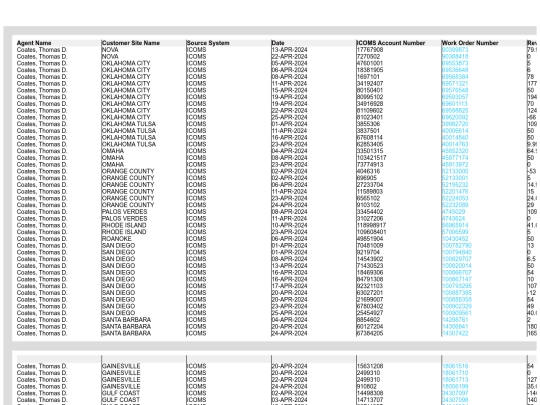Open work order for Gulf Coast 02-APR-2024
540x405 pixels.
tap(455, 393)
